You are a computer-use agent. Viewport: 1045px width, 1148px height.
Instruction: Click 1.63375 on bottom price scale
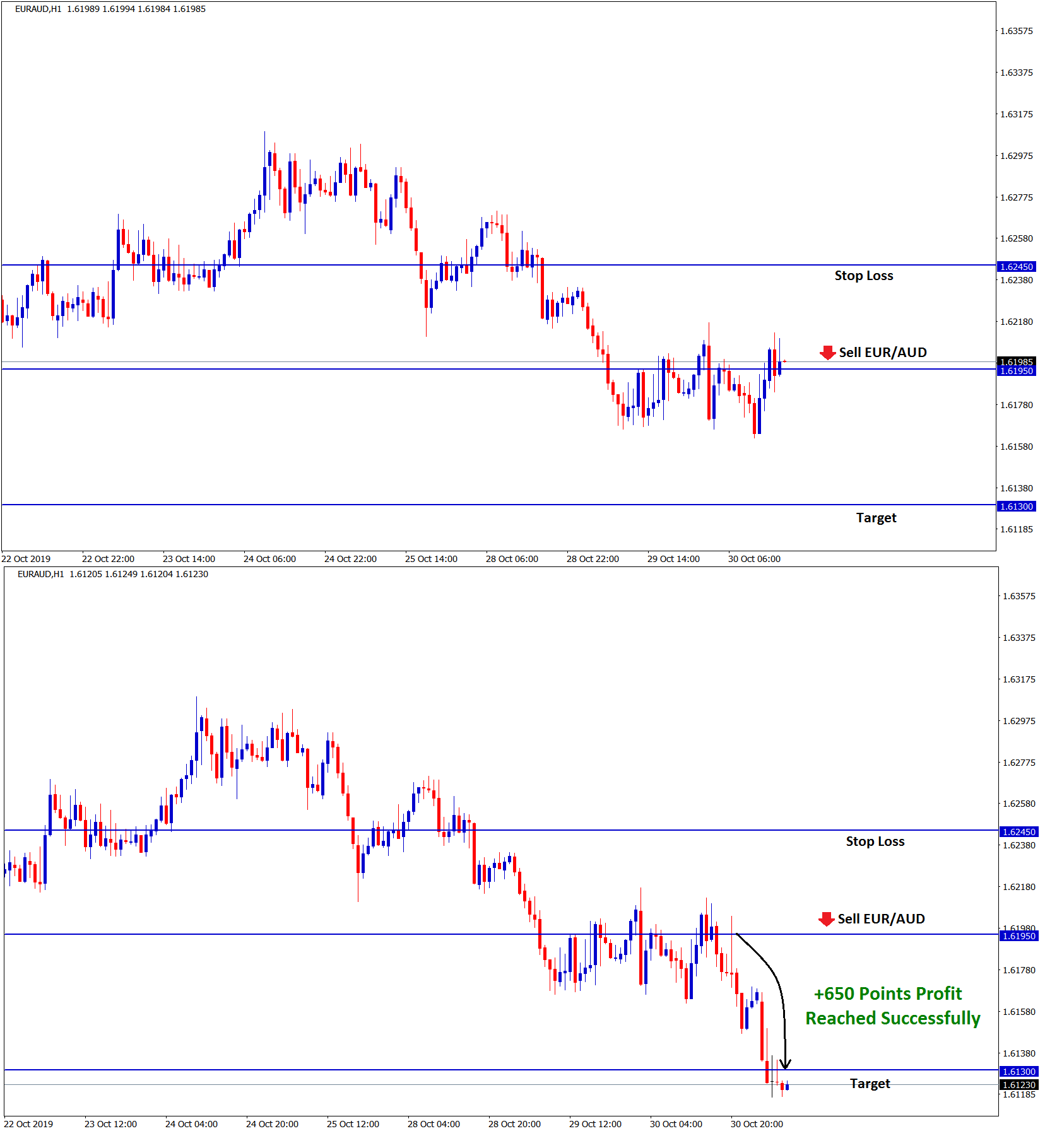pos(1019,638)
